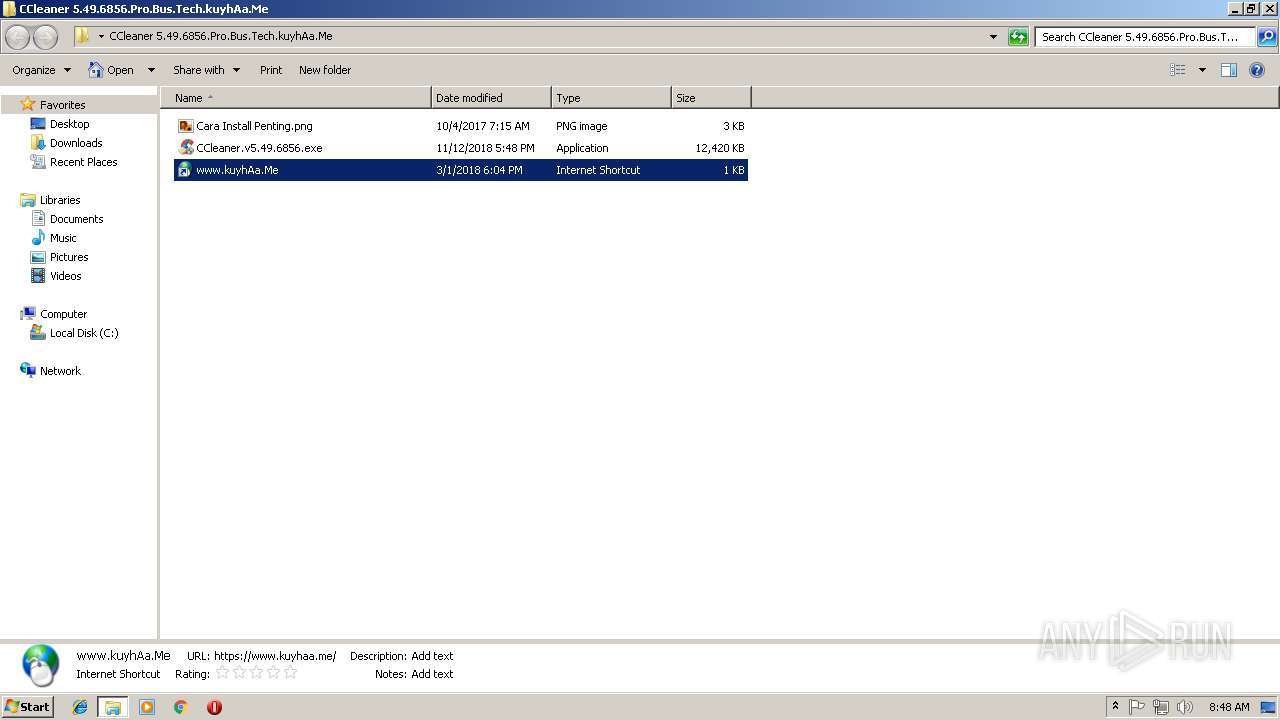The height and width of the screenshot is (720, 1280).
Task: Click the Open toolbar button
Action: click(112, 70)
